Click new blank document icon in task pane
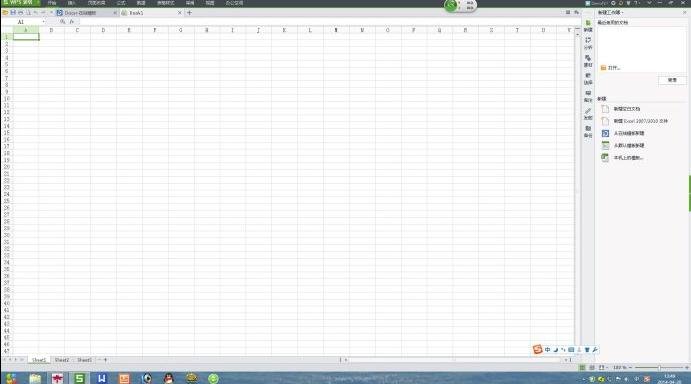Image resolution: width=691 pixels, height=384 pixels. click(x=606, y=108)
